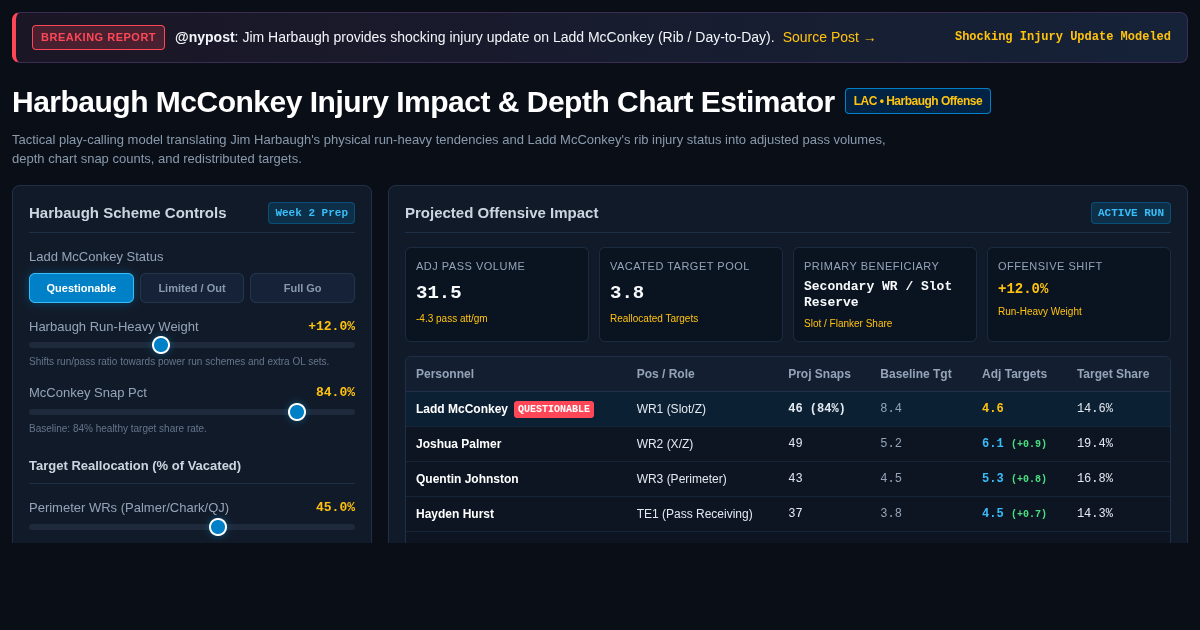Select the Joshua Palmer name cell
The image size is (1200, 630).
459,444
